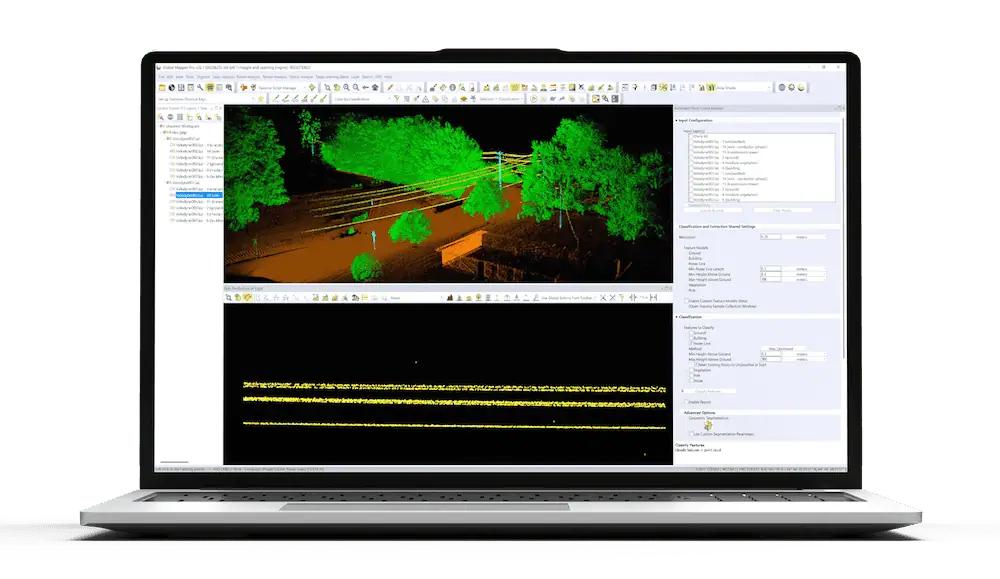
Task: Click the Control Center horizontal scrollbar
Action: click(174, 462)
